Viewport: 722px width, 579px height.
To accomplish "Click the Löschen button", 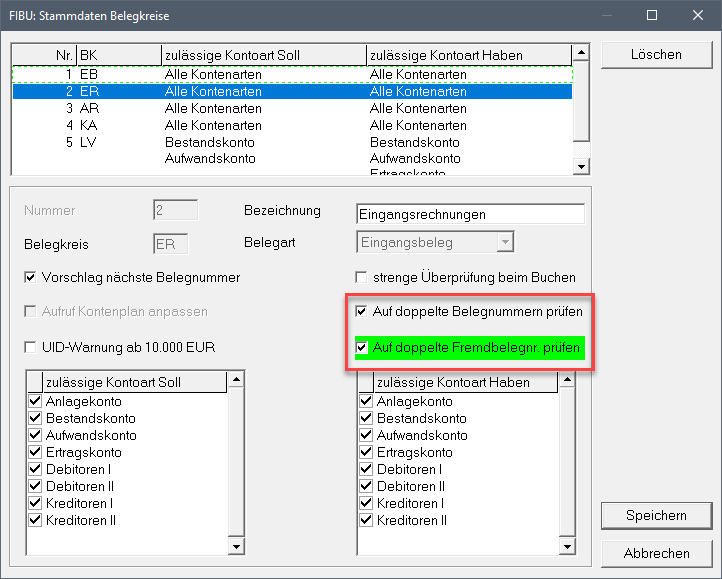I will [x=656, y=55].
